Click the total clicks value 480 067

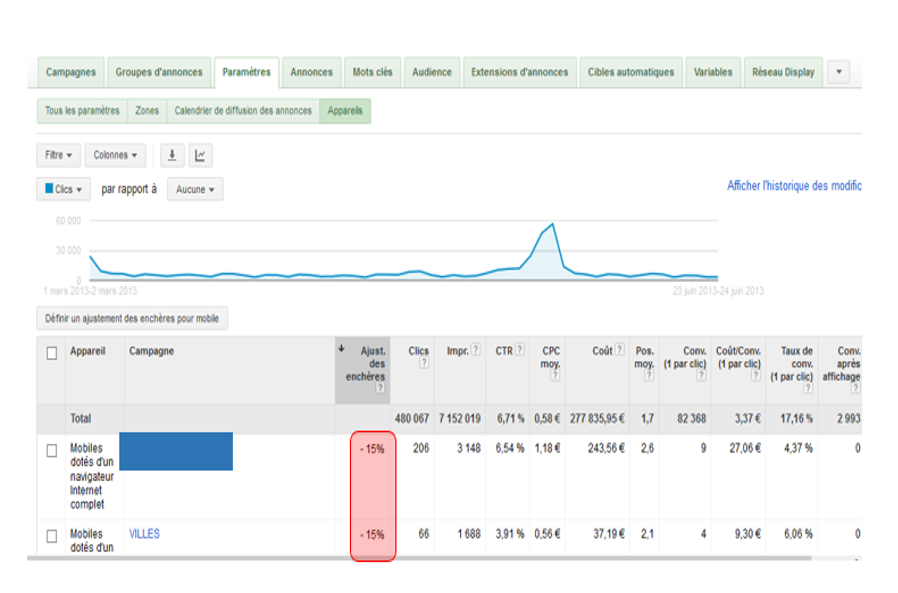pyautogui.click(x=412, y=419)
